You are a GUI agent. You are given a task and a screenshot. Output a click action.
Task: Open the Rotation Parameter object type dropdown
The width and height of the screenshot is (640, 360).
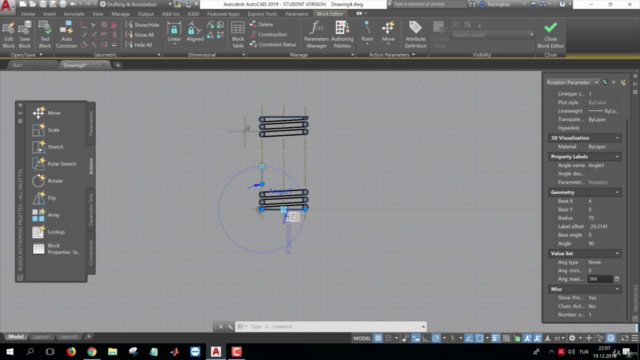pos(573,82)
